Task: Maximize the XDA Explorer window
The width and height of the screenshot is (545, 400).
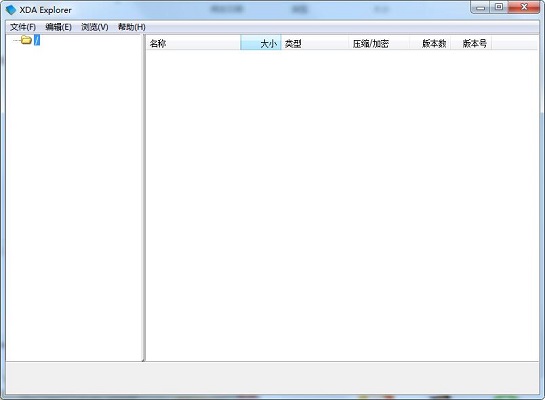Action: [x=499, y=7]
